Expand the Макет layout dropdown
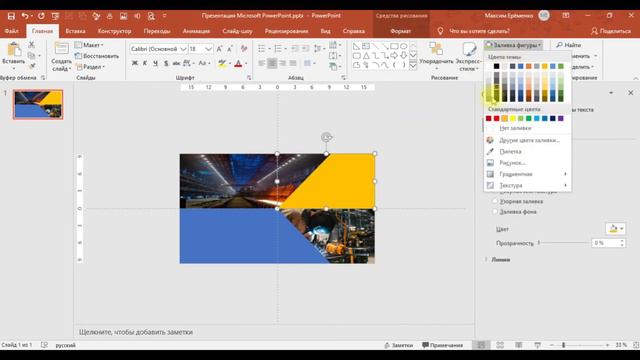The height and width of the screenshot is (360, 640). click(90, 45)
